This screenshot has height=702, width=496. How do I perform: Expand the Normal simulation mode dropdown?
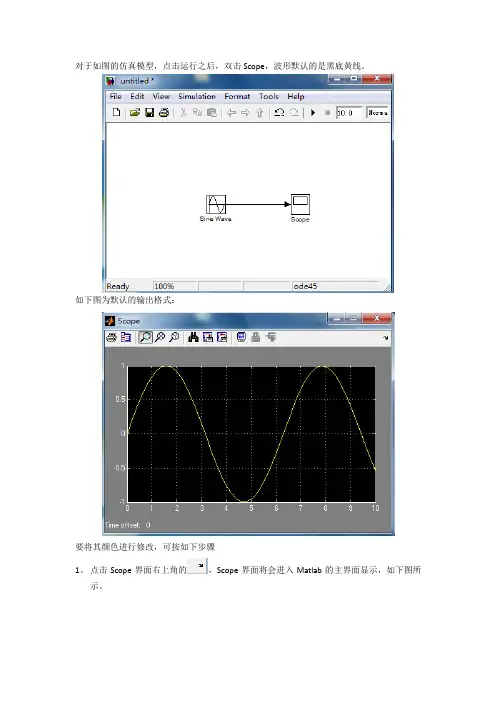click(x=377, y=113)
